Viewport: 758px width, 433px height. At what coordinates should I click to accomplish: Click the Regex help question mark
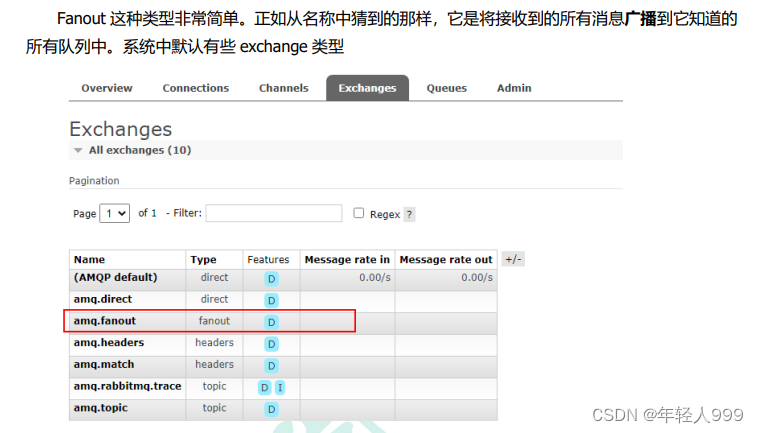click(x=409, y=214)
